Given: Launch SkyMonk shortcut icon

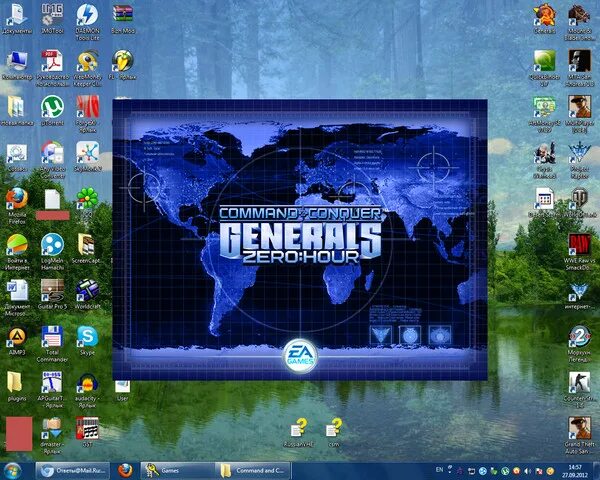Looking at the screenshot, I should [x=88, y=154].
